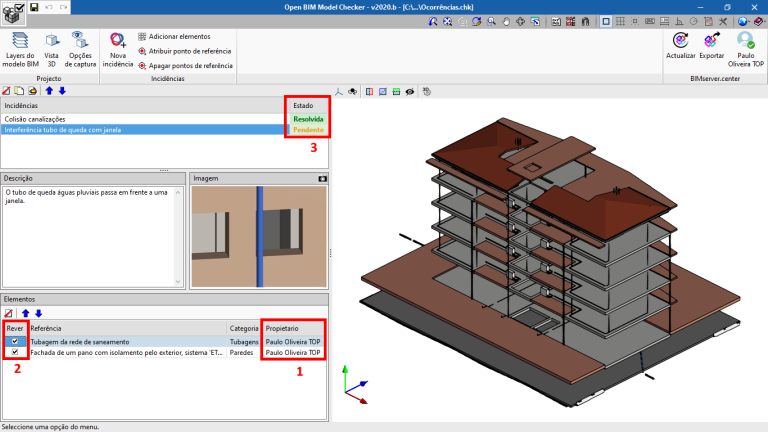Image resolution: width=768 pixels, height=432 pixels.
Task: Click Apagar pontos de referência
Action: pyautogui.click(x=184, y=66)
